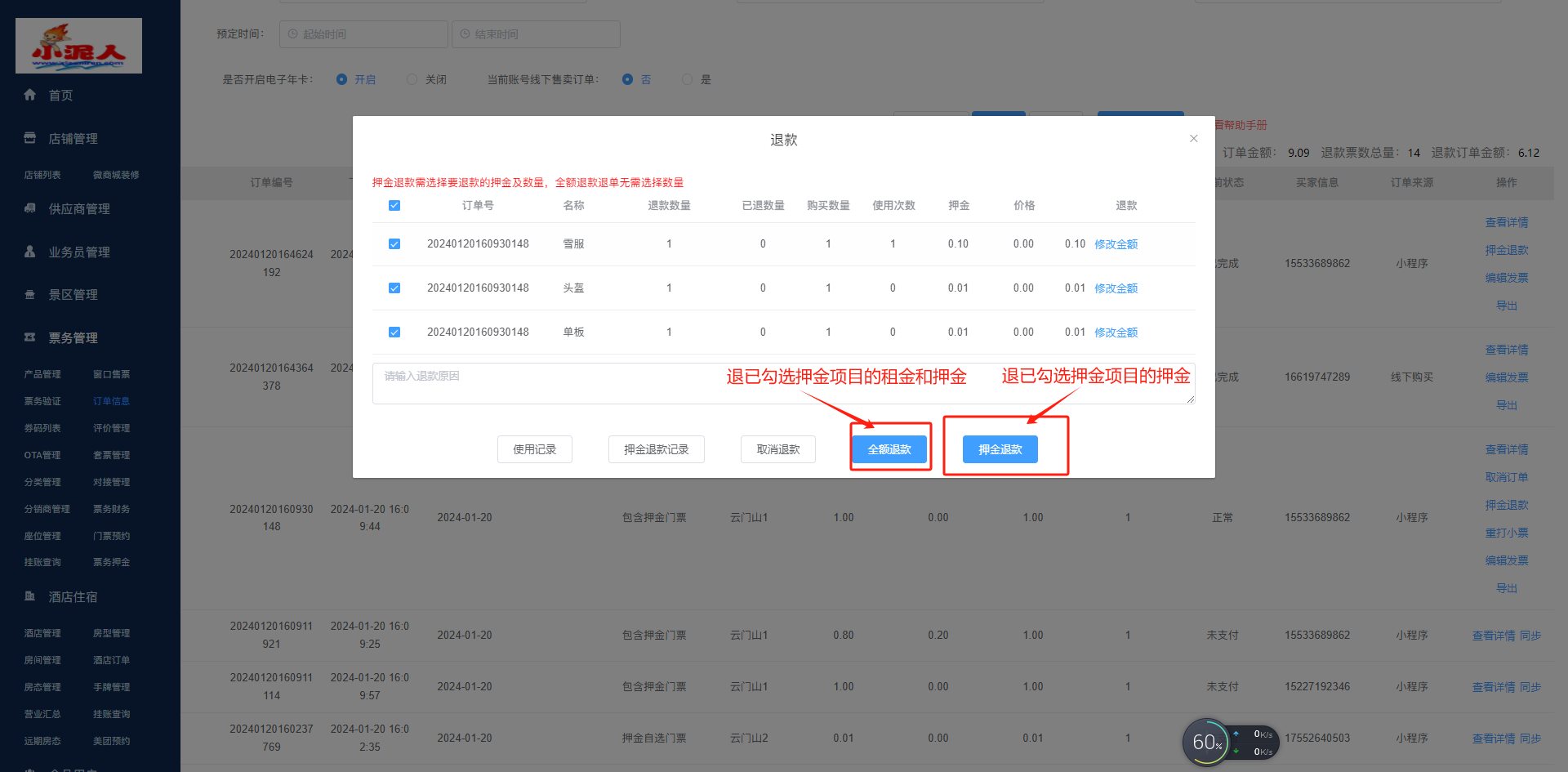Click the store icon beside 店铺管理
Image resolution: width=1568 pixels, height=772 pixels.
[x=30, y=138]
